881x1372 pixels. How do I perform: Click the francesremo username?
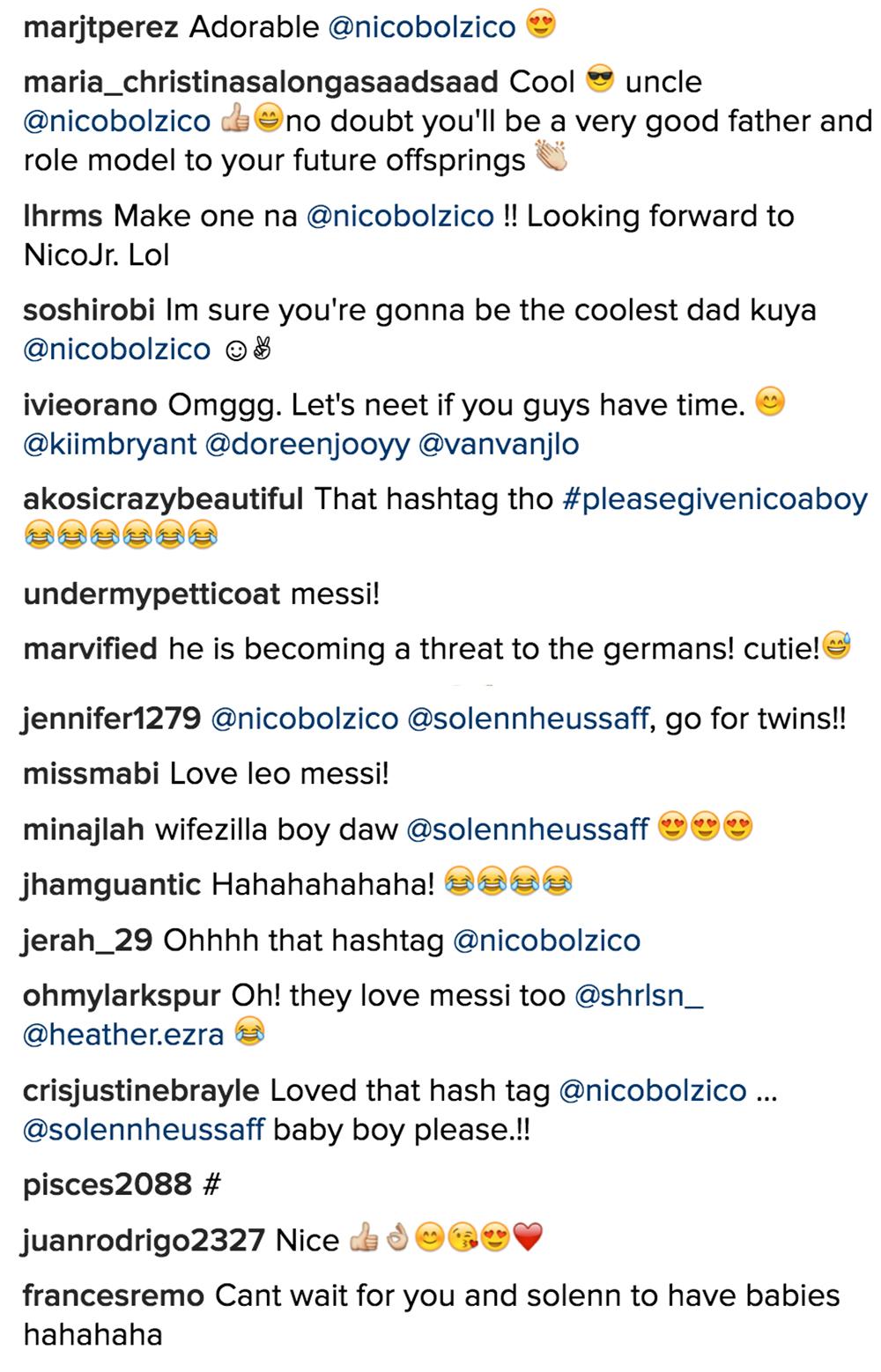pyautogui.click(x=114, y=1295)
